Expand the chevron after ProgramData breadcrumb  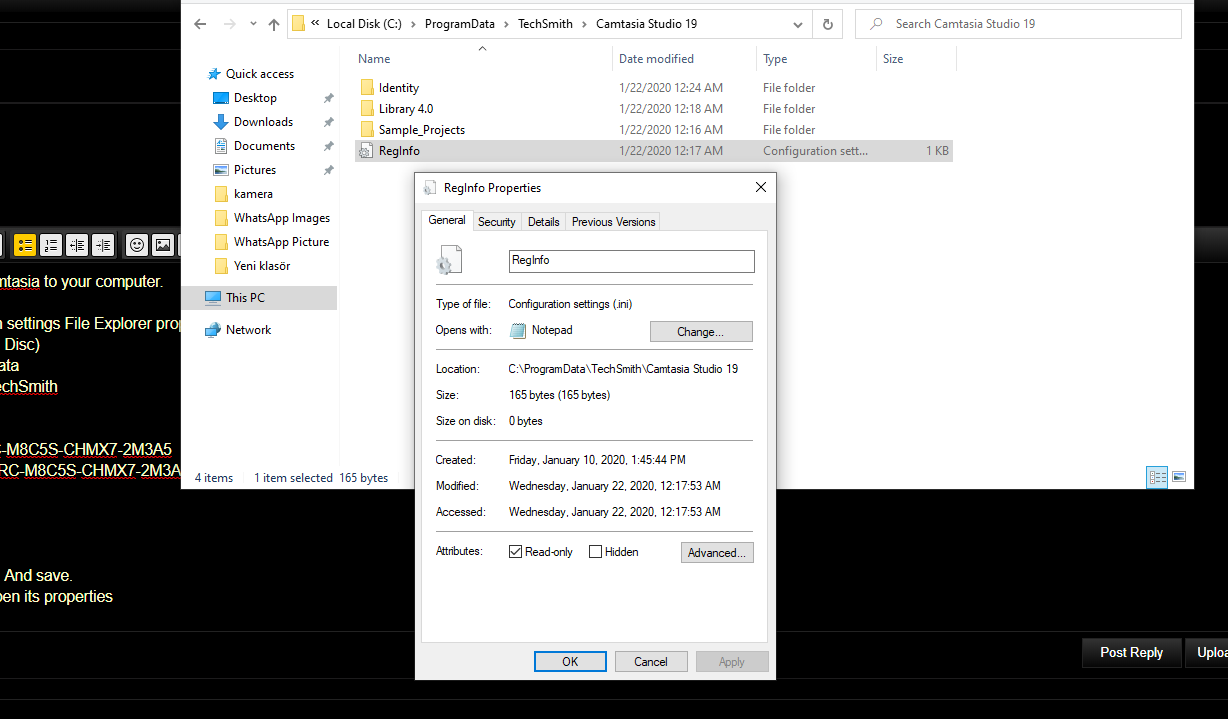pos(507,24)
